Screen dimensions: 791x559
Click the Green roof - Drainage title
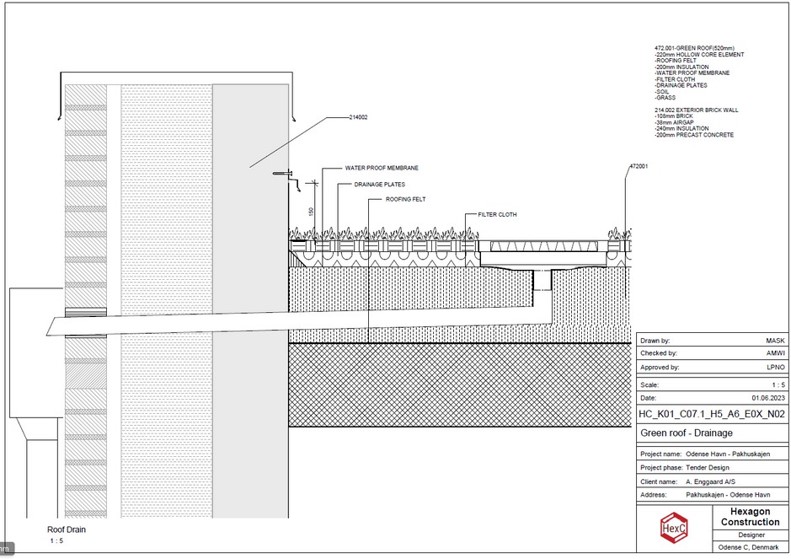(686, 433)
